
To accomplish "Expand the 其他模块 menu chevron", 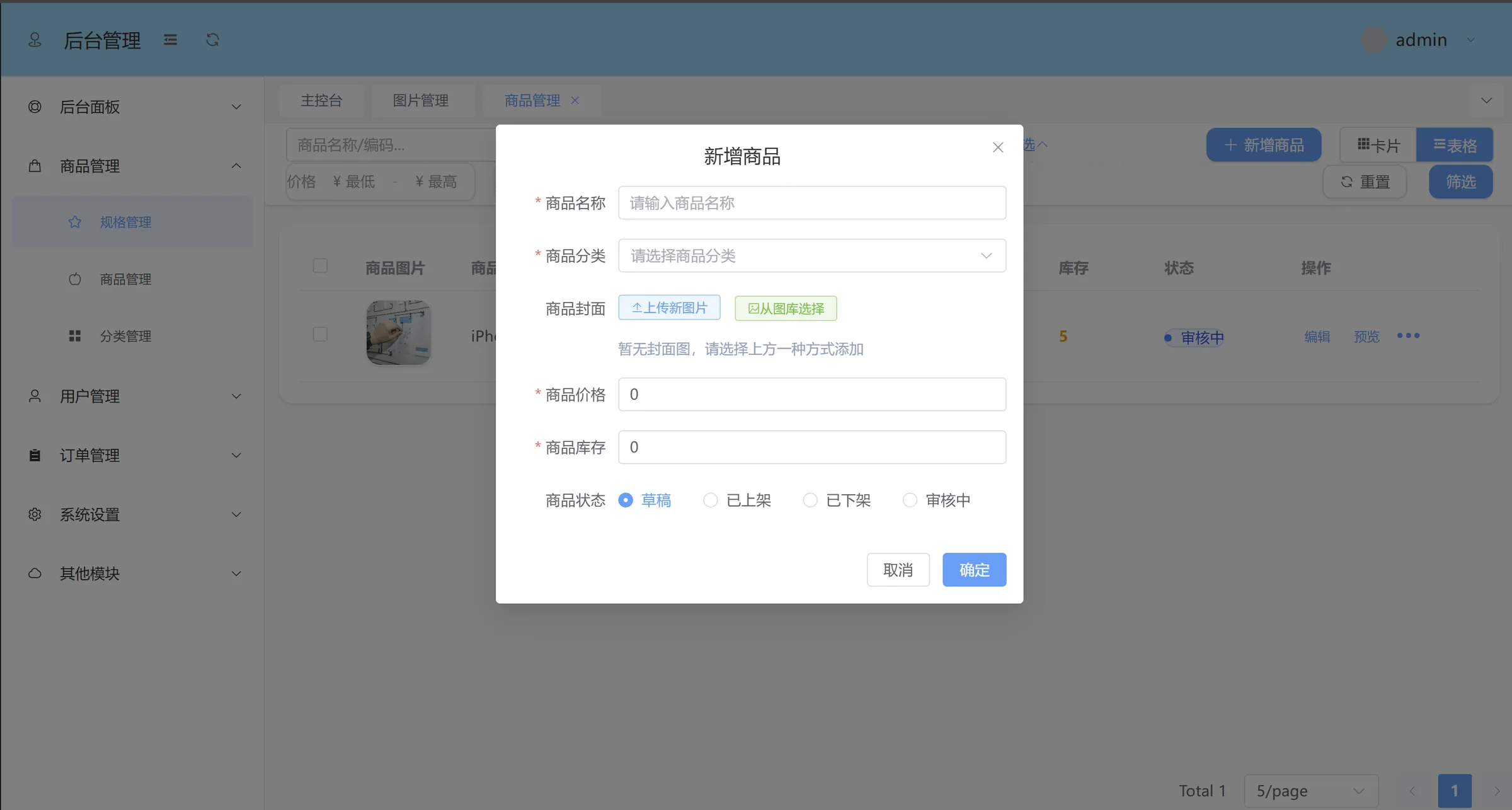I will click(x=236, y=573).
